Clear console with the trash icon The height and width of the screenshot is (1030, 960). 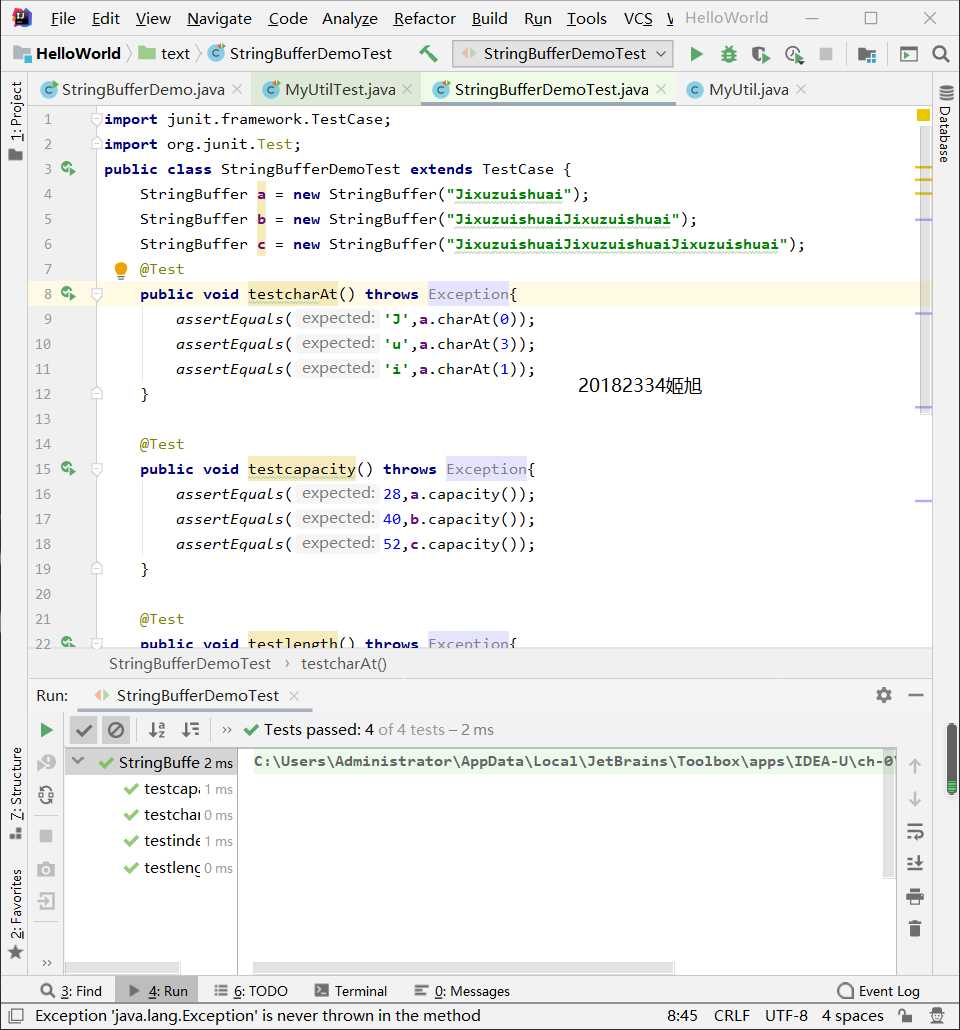point(915,928)
